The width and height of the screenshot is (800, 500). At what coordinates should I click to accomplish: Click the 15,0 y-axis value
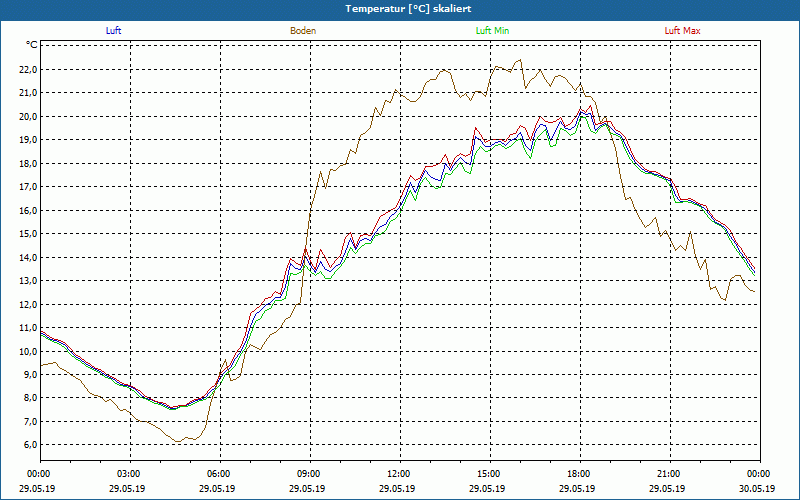click(29, 234)
